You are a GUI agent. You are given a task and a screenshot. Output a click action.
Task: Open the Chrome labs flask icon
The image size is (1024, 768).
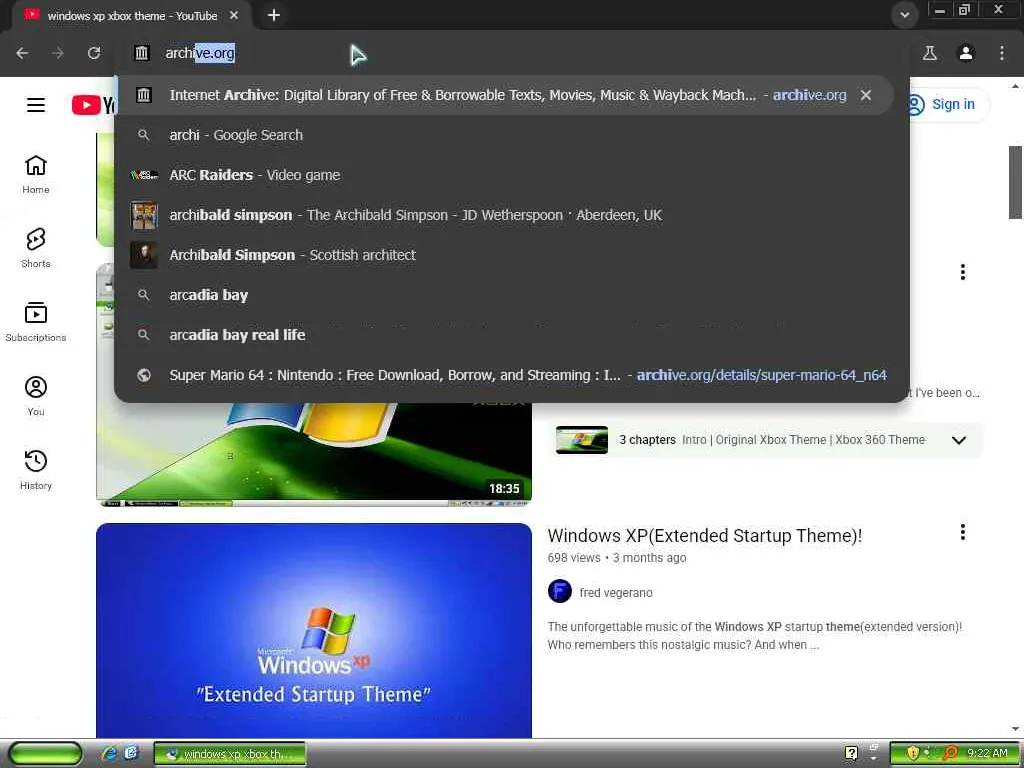click(x=929, y=53)
